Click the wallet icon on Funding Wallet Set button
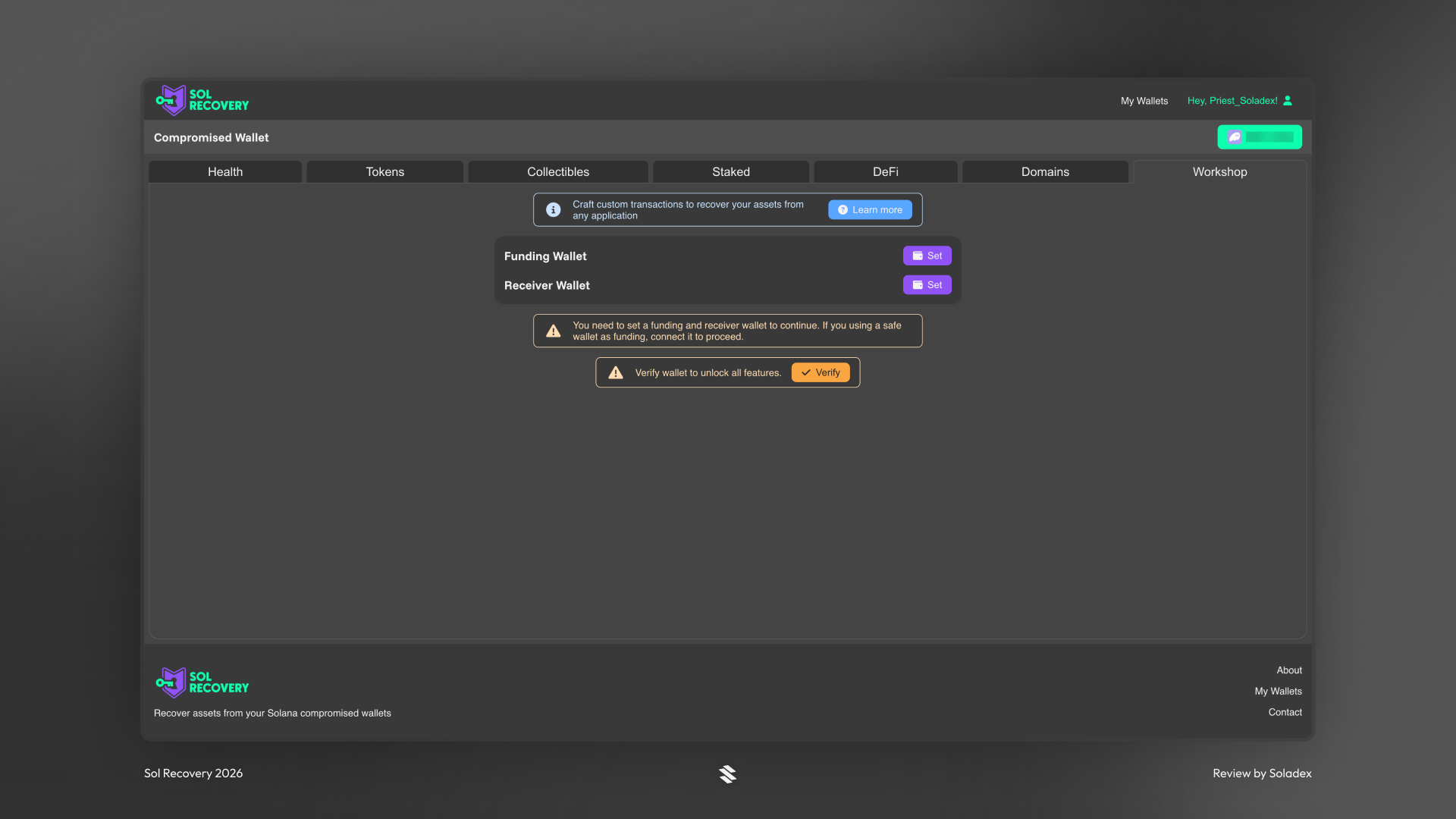The image size is (1456, 819). click(x=918, y=256)
